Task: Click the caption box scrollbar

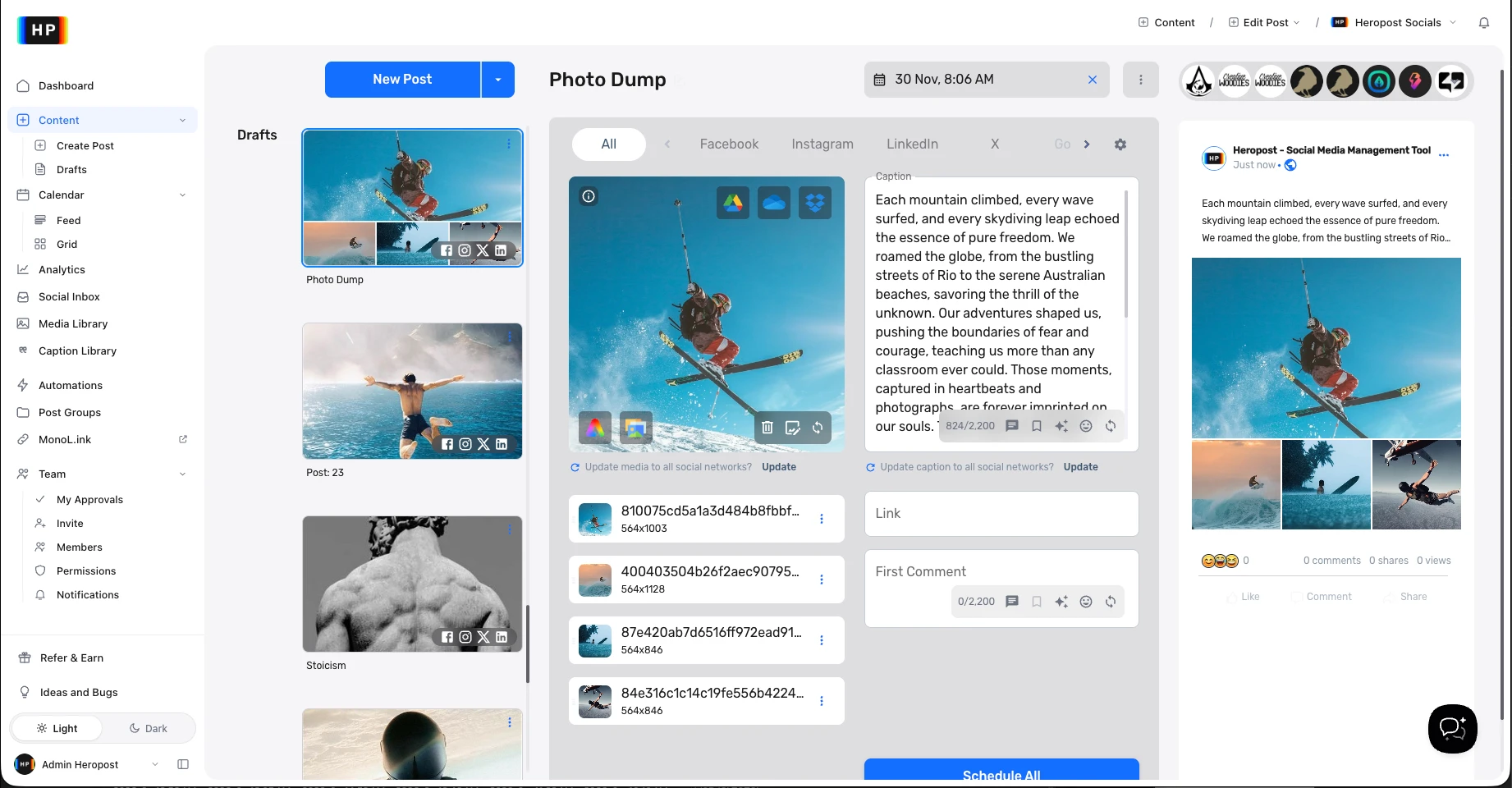Action: point(1126,254)
